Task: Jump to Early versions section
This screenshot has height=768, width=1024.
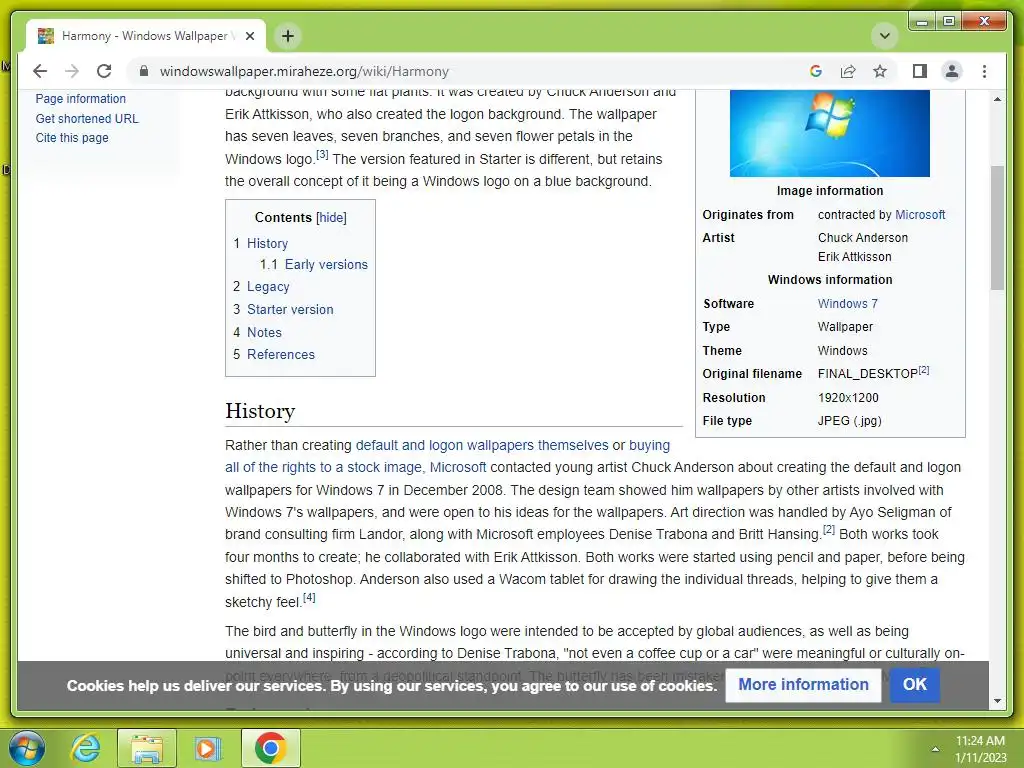Action: click(x=326, y=264)
